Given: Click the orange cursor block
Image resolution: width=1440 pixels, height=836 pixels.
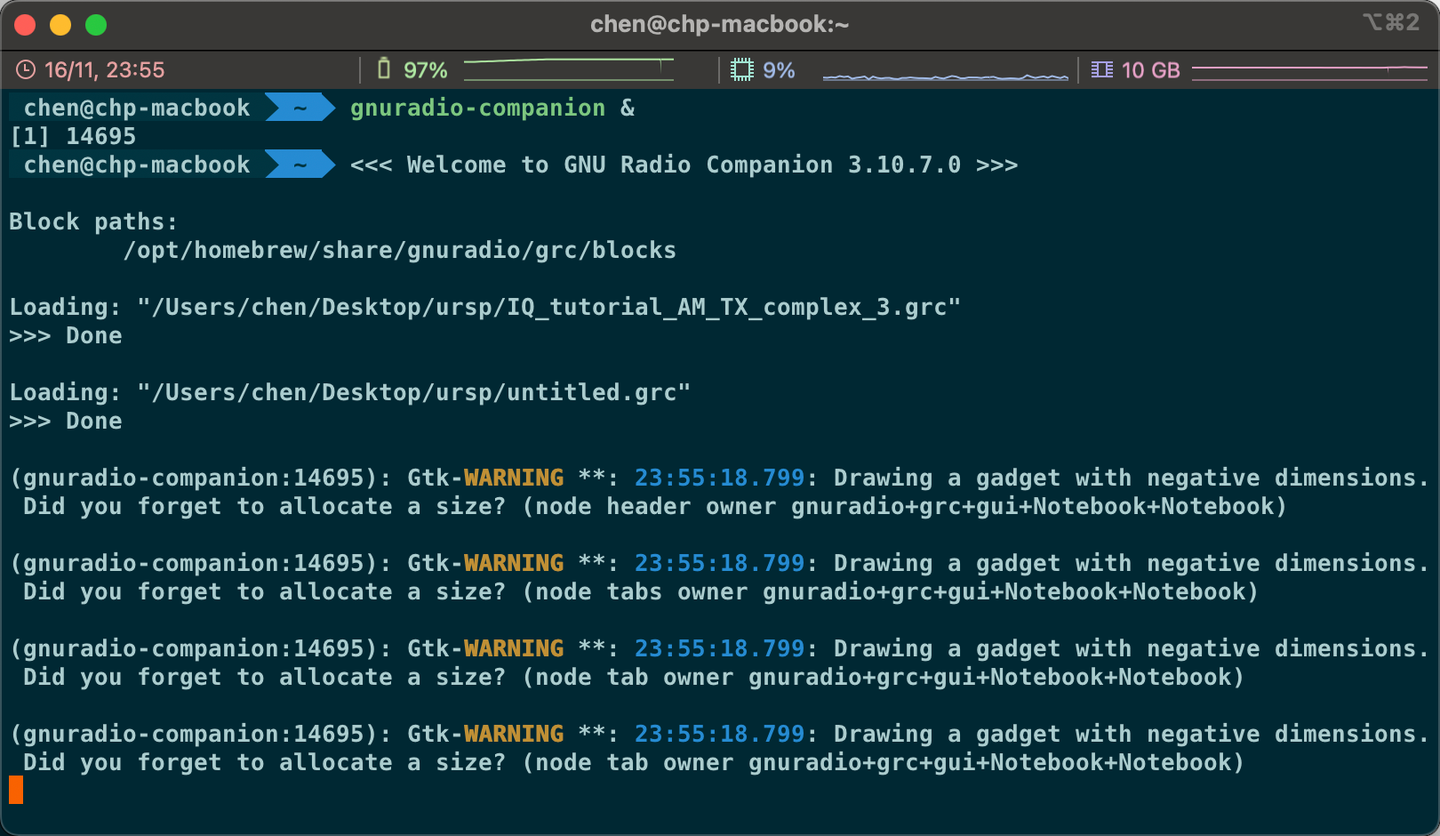Looking at the screenshot, I should (16, 790).
